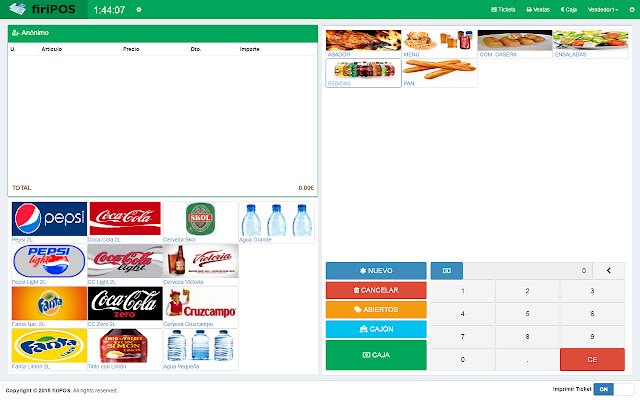This screenshot has width=640, height=400.
Task: Tap keypad digit 7
Action: (462, 337)
